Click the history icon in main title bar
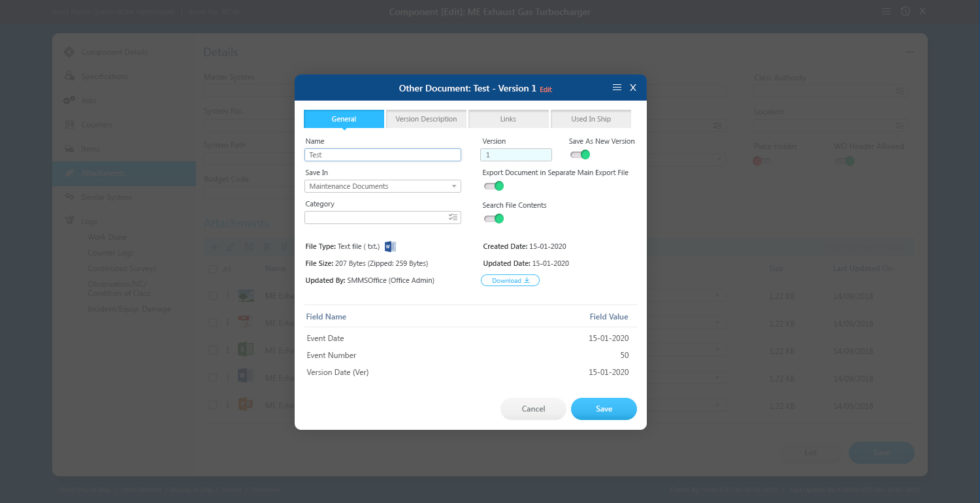980x503 pixels. [905, 11]
